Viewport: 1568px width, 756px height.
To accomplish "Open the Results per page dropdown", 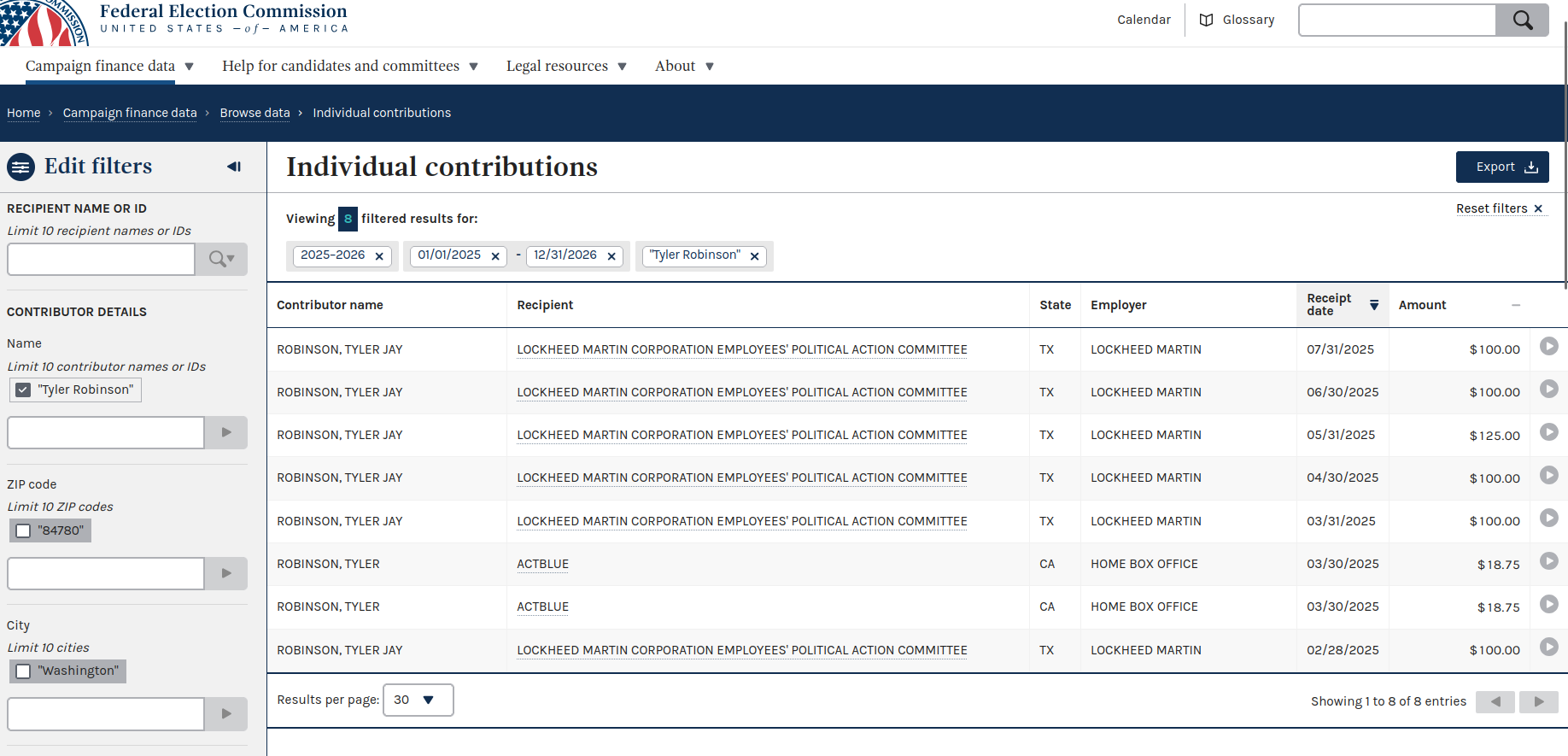I will (x=418, y=700).
